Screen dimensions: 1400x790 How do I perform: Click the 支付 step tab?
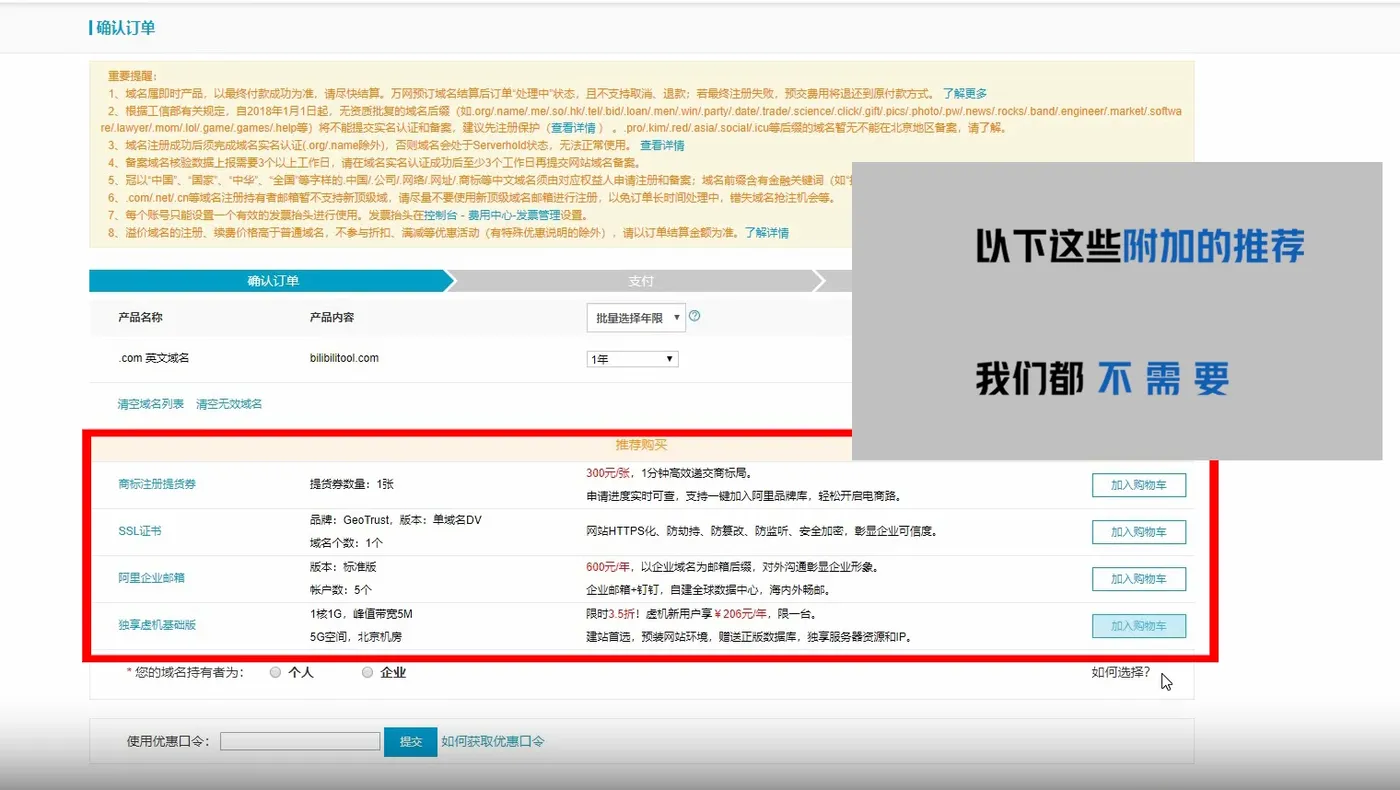(640, 281)
